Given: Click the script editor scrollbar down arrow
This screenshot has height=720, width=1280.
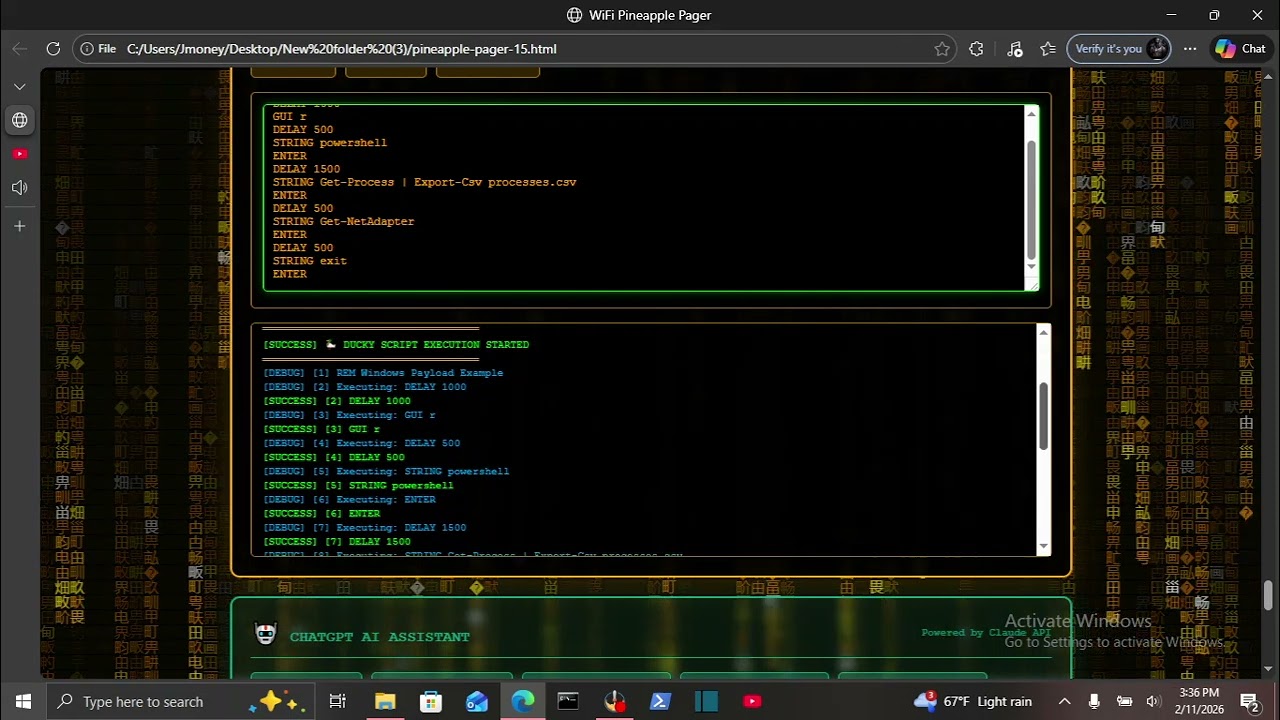Looking at the screenshot, I should 1032,267.
